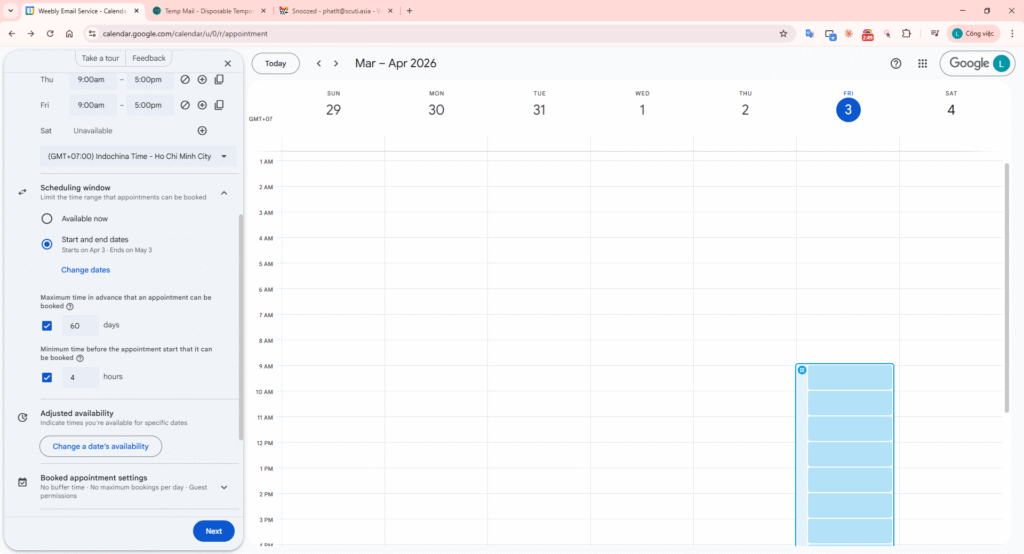Expand Booked appointment settings section
The image size is (1024, 554).
click(x=224, y=487)
